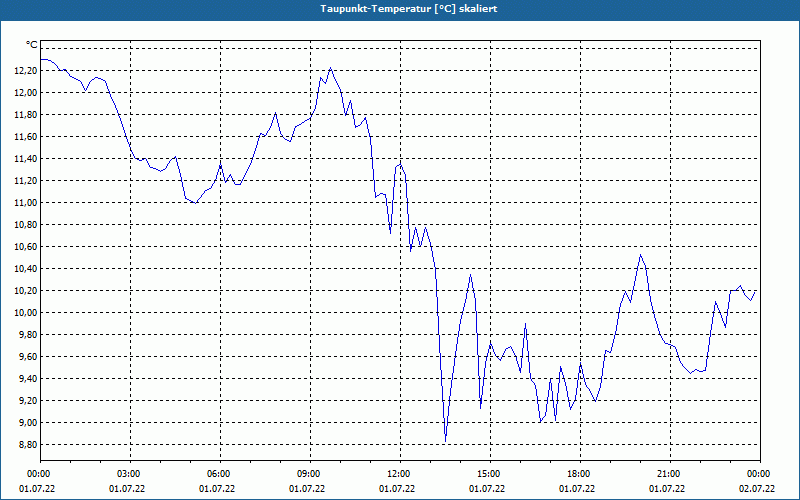800x500 pixels.
Task: Select the 11,40 y-axis label
Action: click(x=26, y=158)
